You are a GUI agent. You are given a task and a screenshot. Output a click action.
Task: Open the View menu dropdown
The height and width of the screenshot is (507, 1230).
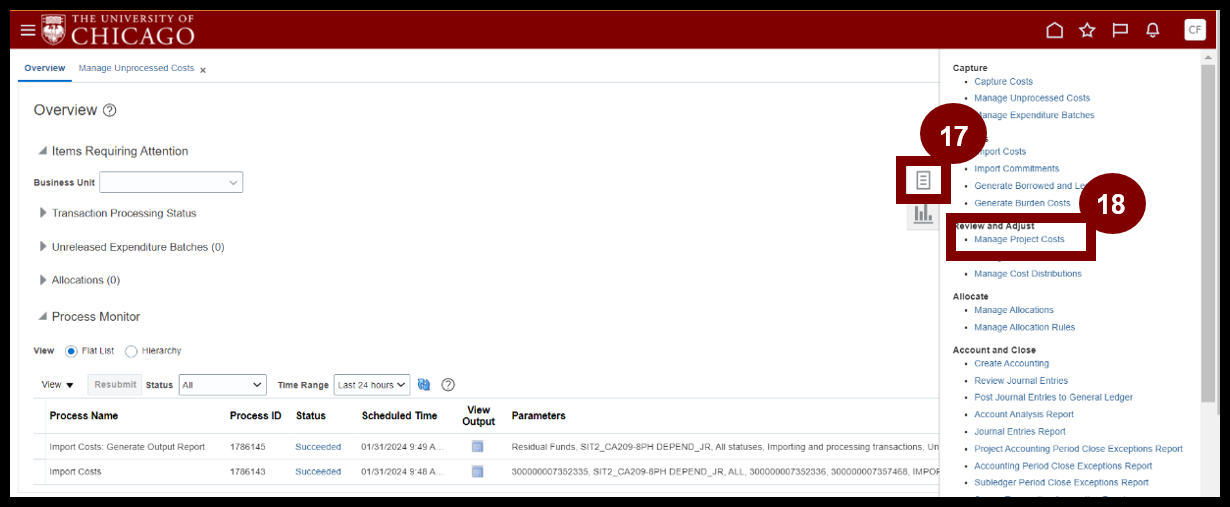click(x=57, y=385)
